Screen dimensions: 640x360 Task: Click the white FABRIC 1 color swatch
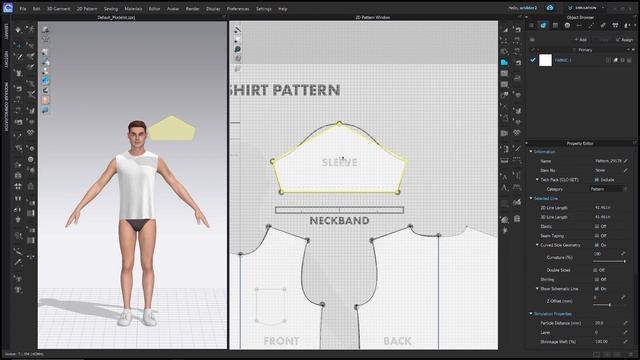coord(545,60)
